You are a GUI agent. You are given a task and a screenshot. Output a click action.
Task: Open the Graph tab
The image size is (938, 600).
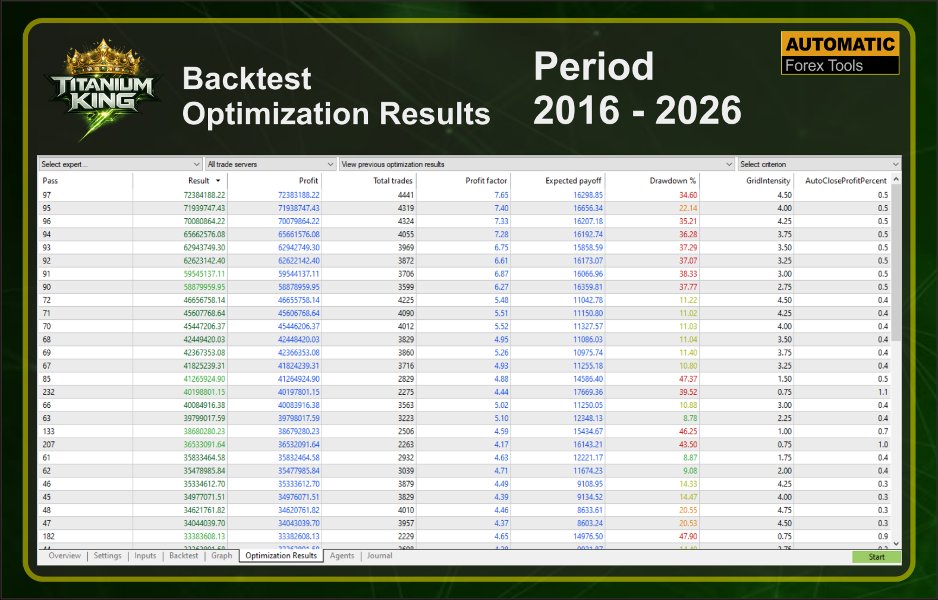pyautogui.click(x=221, y=556)
